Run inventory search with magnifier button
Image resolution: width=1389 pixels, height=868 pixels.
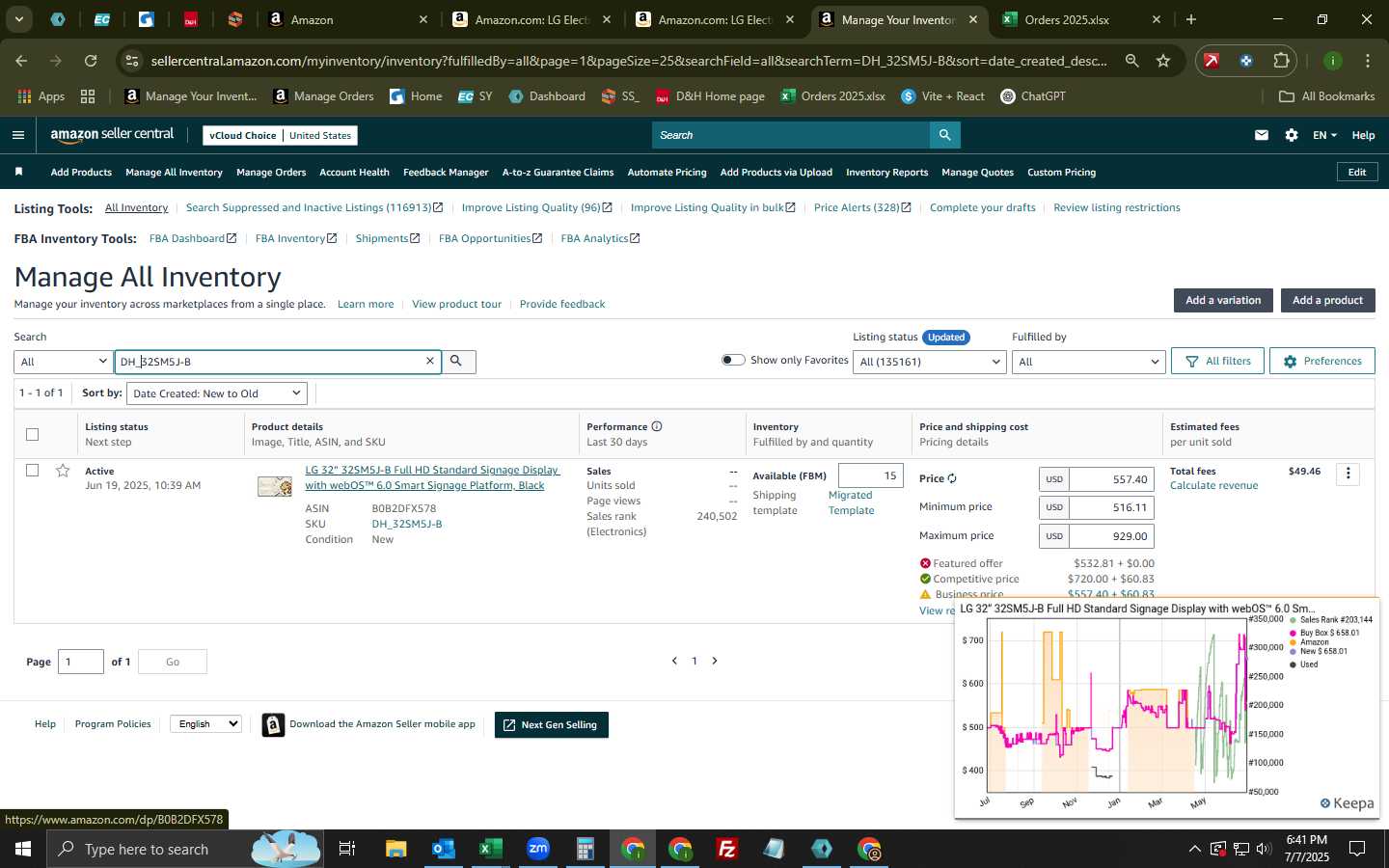[457, 361]
